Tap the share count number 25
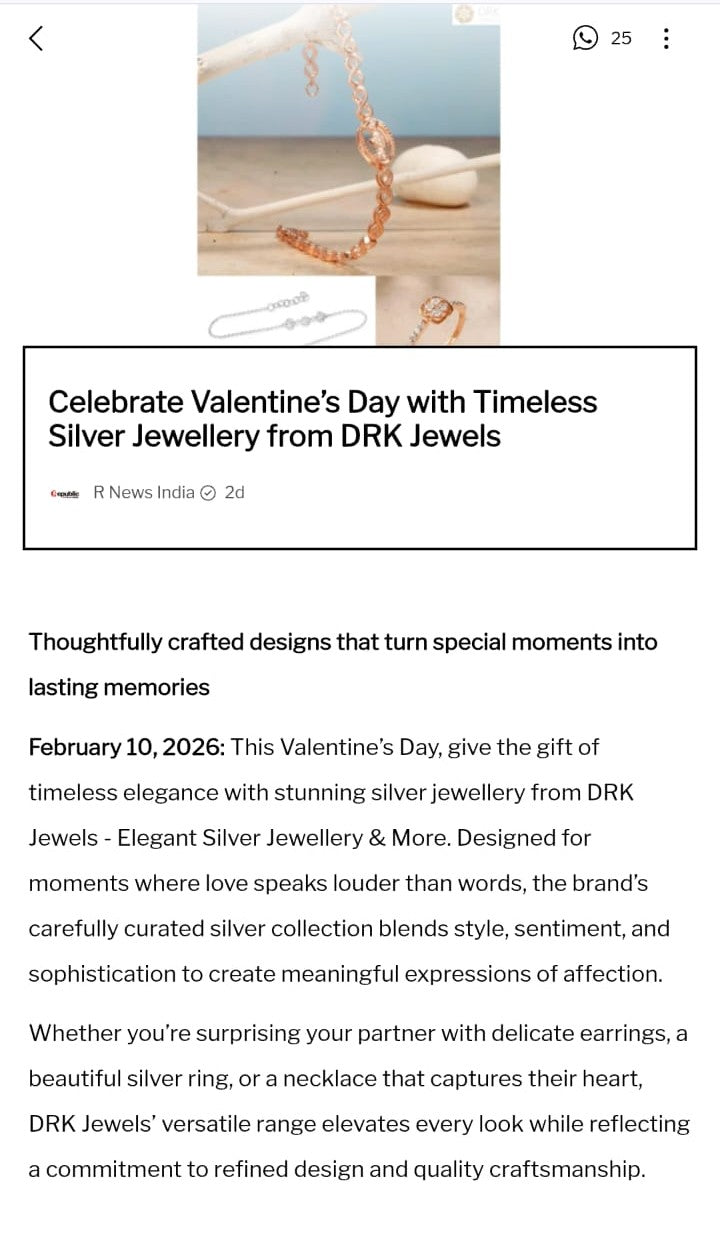Viewport: 720px width, 1248px height. click(621, 38)
